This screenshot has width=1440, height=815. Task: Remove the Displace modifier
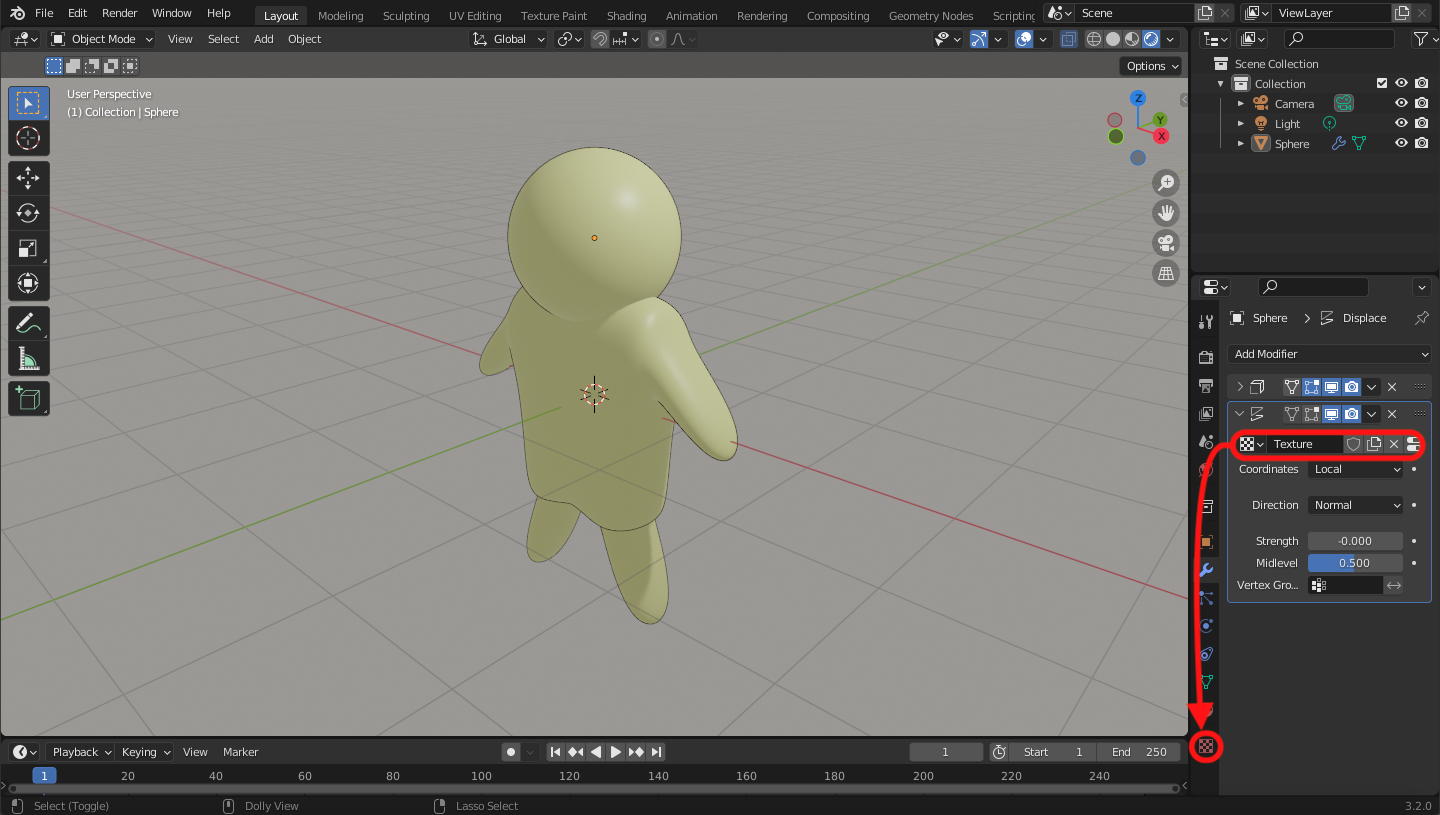pyautogui.click(x=1392, y=414)
